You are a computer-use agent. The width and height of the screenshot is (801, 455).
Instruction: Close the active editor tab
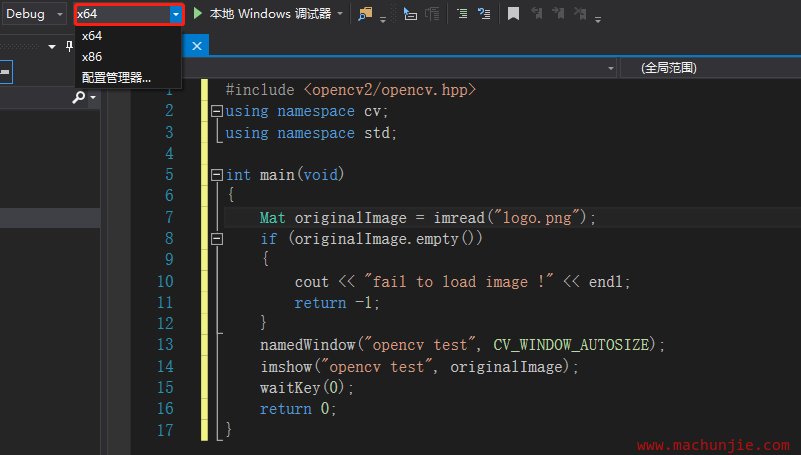pos(197,46)
